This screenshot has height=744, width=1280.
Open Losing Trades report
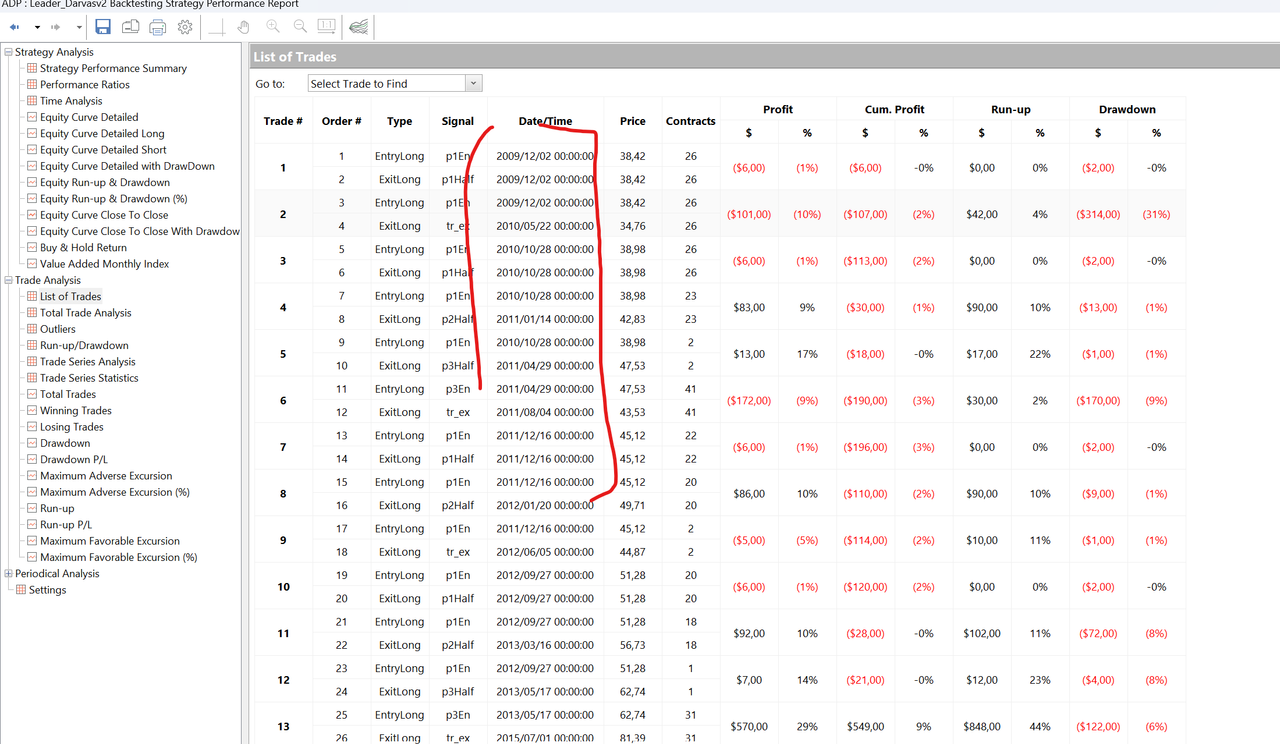pos(72,427)
